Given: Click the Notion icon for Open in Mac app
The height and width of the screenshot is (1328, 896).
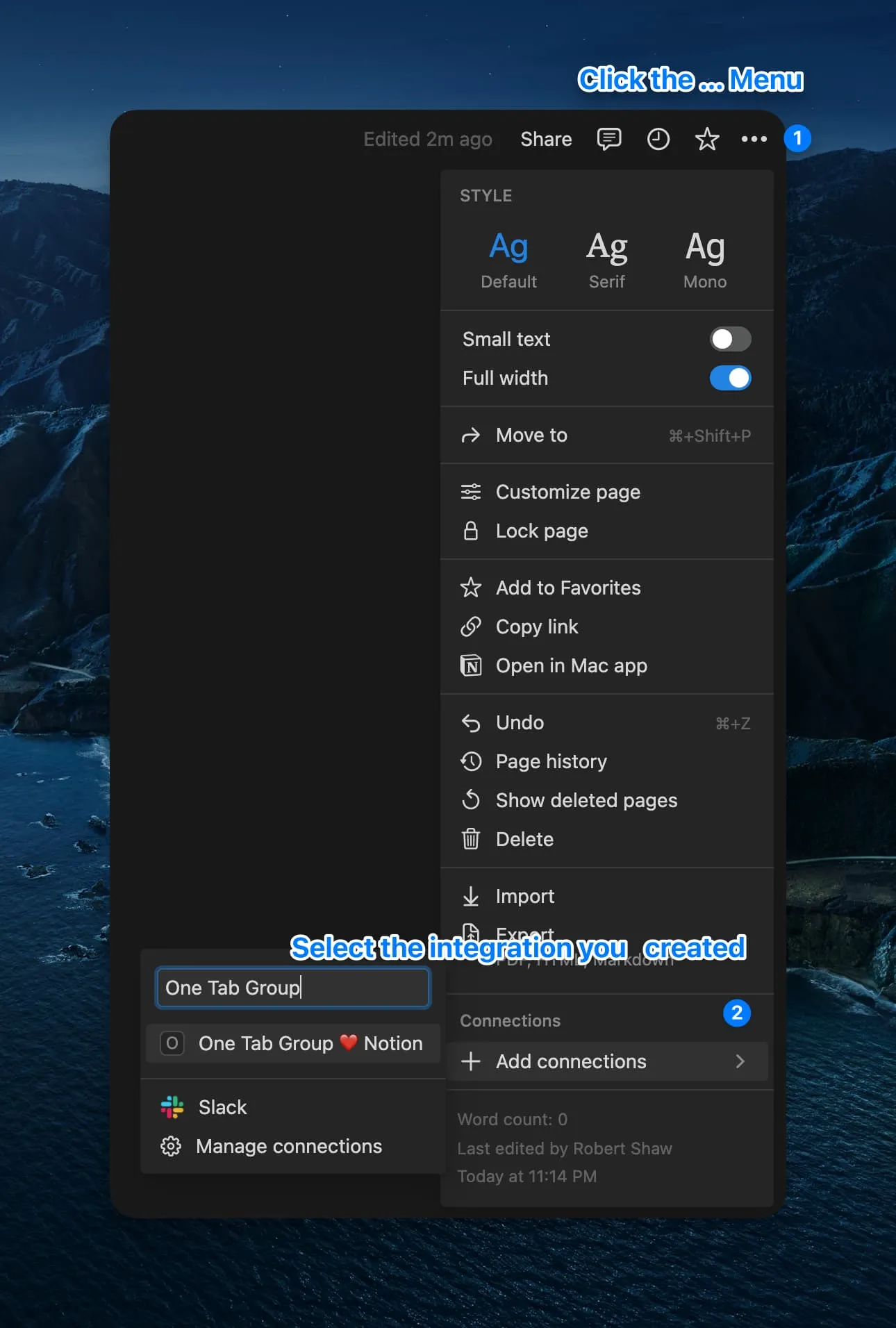Looking at the screenshot, I should 471,665.
